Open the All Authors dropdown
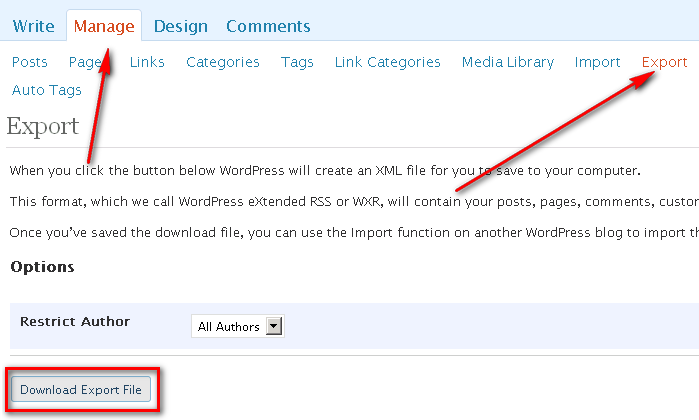This screenshot has height=420, width=699. (238, 326)
